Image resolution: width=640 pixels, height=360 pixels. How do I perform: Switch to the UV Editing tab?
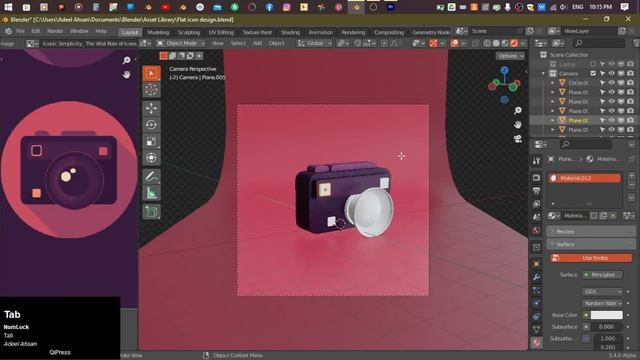pyautogui.click(x=221, y=32)
